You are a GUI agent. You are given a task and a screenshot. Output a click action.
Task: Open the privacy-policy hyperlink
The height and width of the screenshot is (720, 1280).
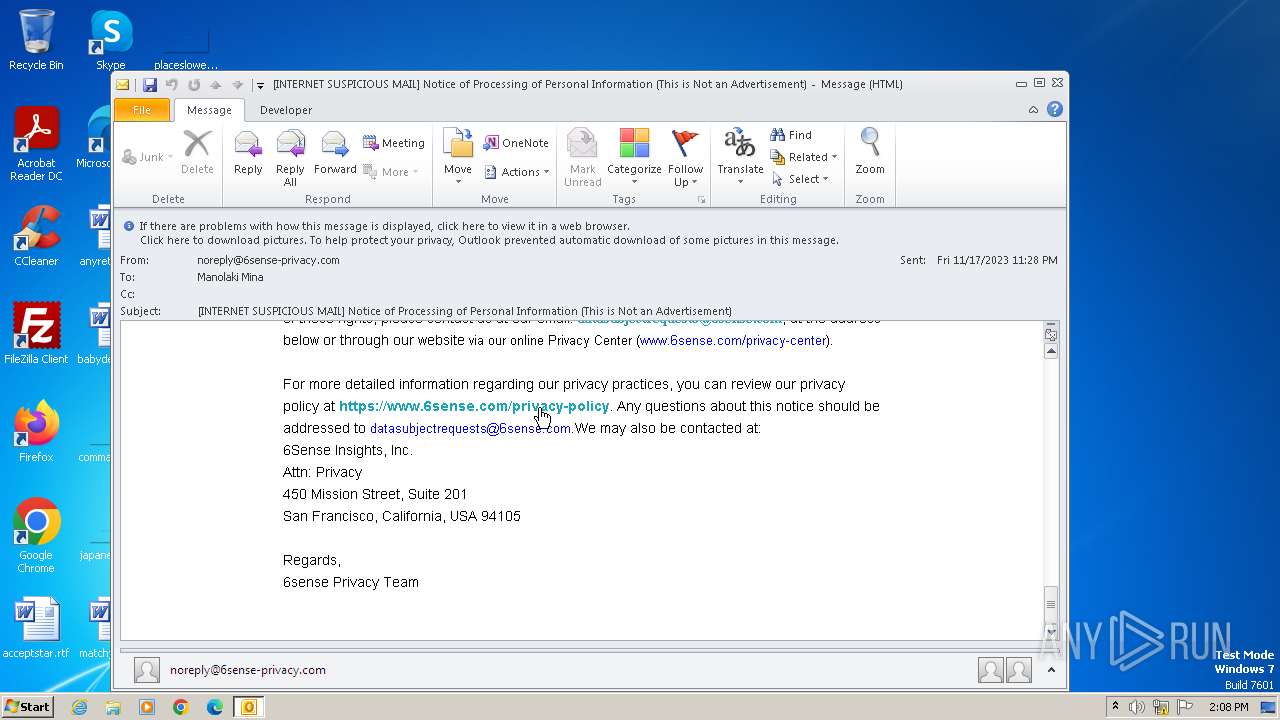(474, 406)
